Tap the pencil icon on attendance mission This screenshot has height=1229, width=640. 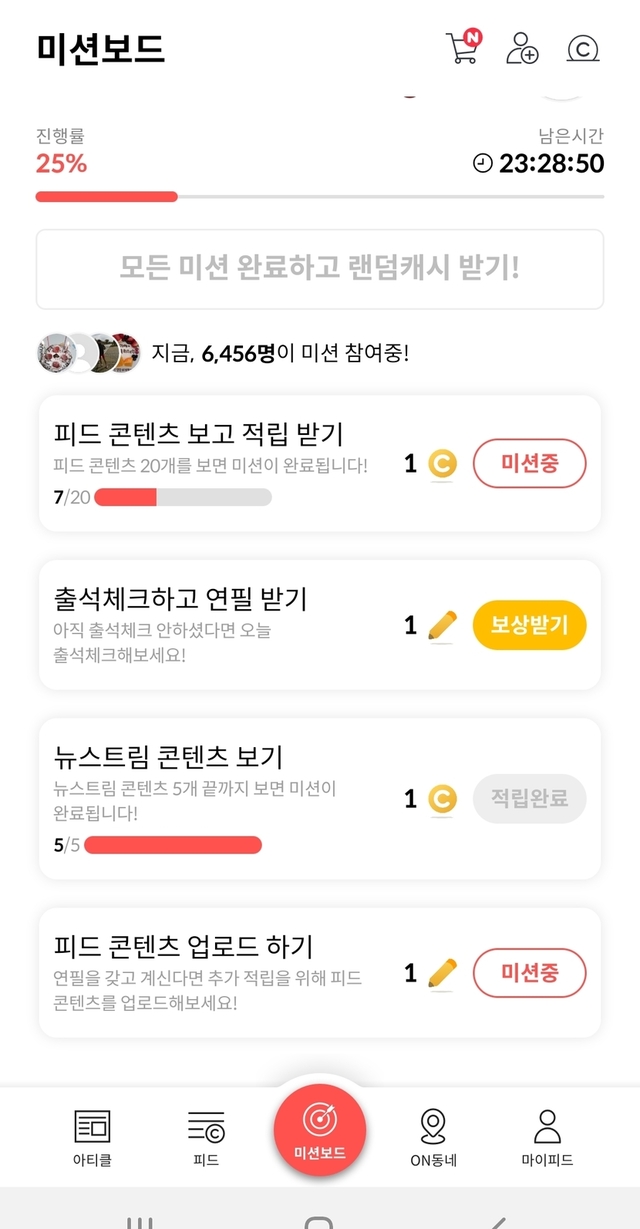[442, 625]
